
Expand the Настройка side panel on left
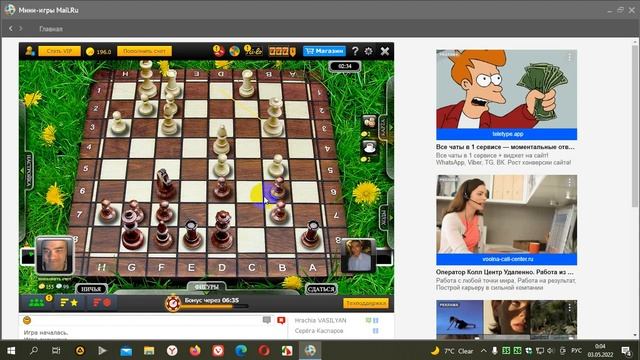coord(28,170)
